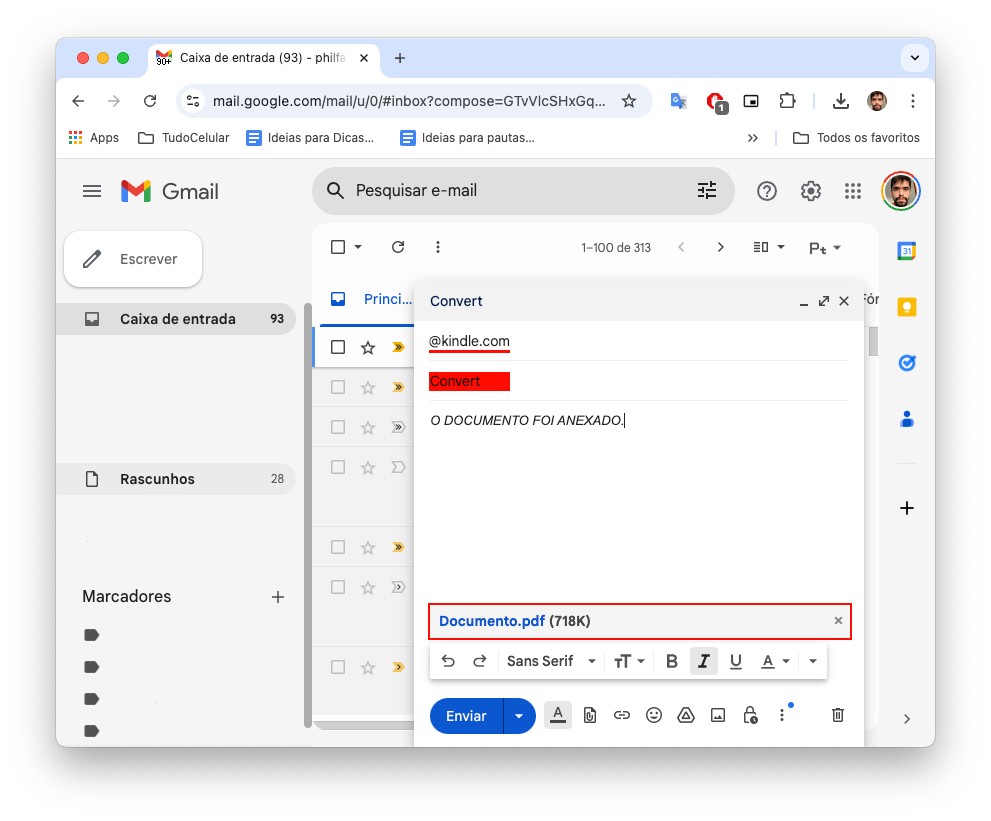The height and width of the screenshot is (821, 991).
Task: Click the Google account avatar in Gmail
Action: tap(901, 191)
